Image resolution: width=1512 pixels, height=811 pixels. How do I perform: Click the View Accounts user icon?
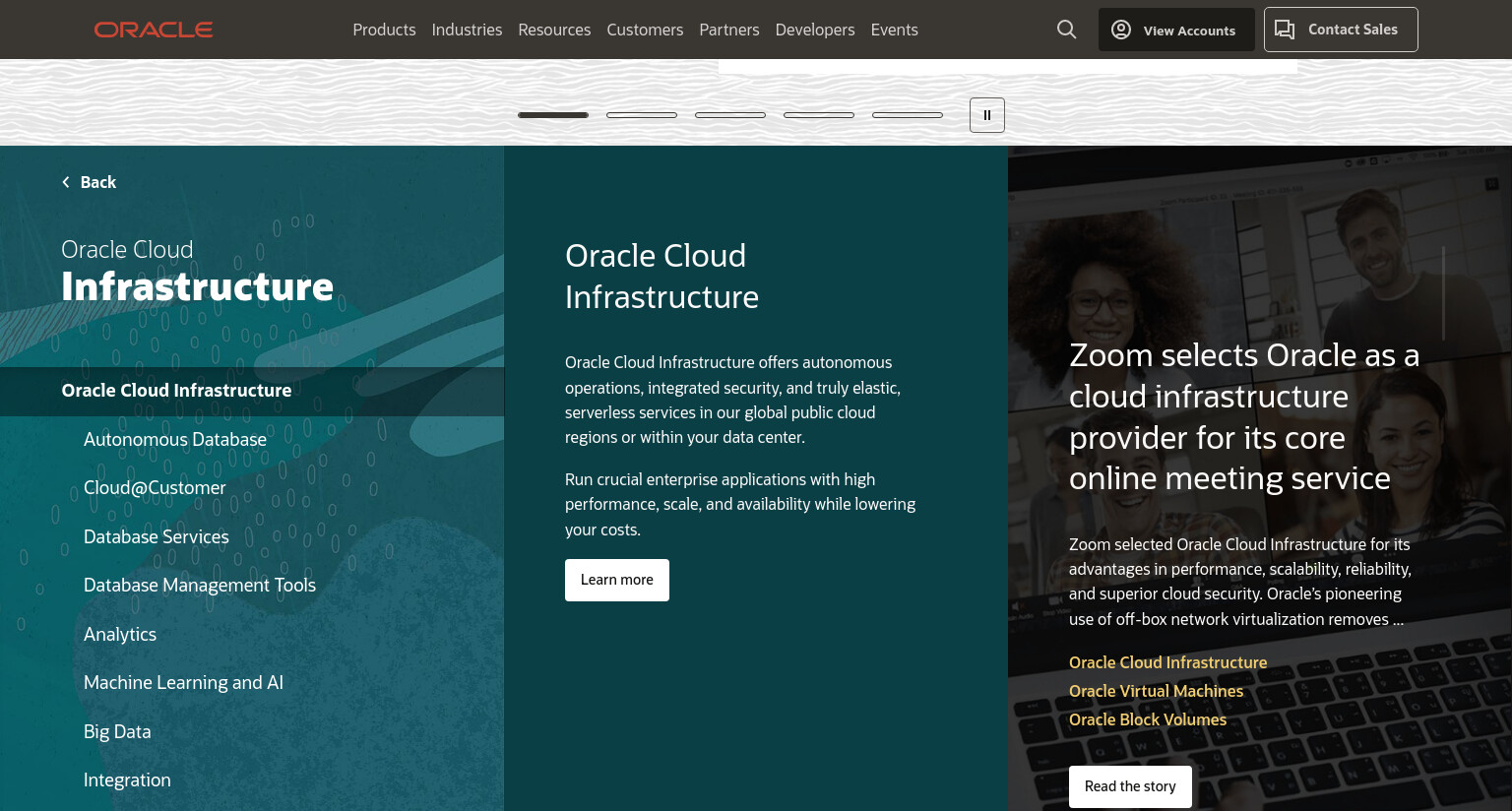click(1121, 30)
